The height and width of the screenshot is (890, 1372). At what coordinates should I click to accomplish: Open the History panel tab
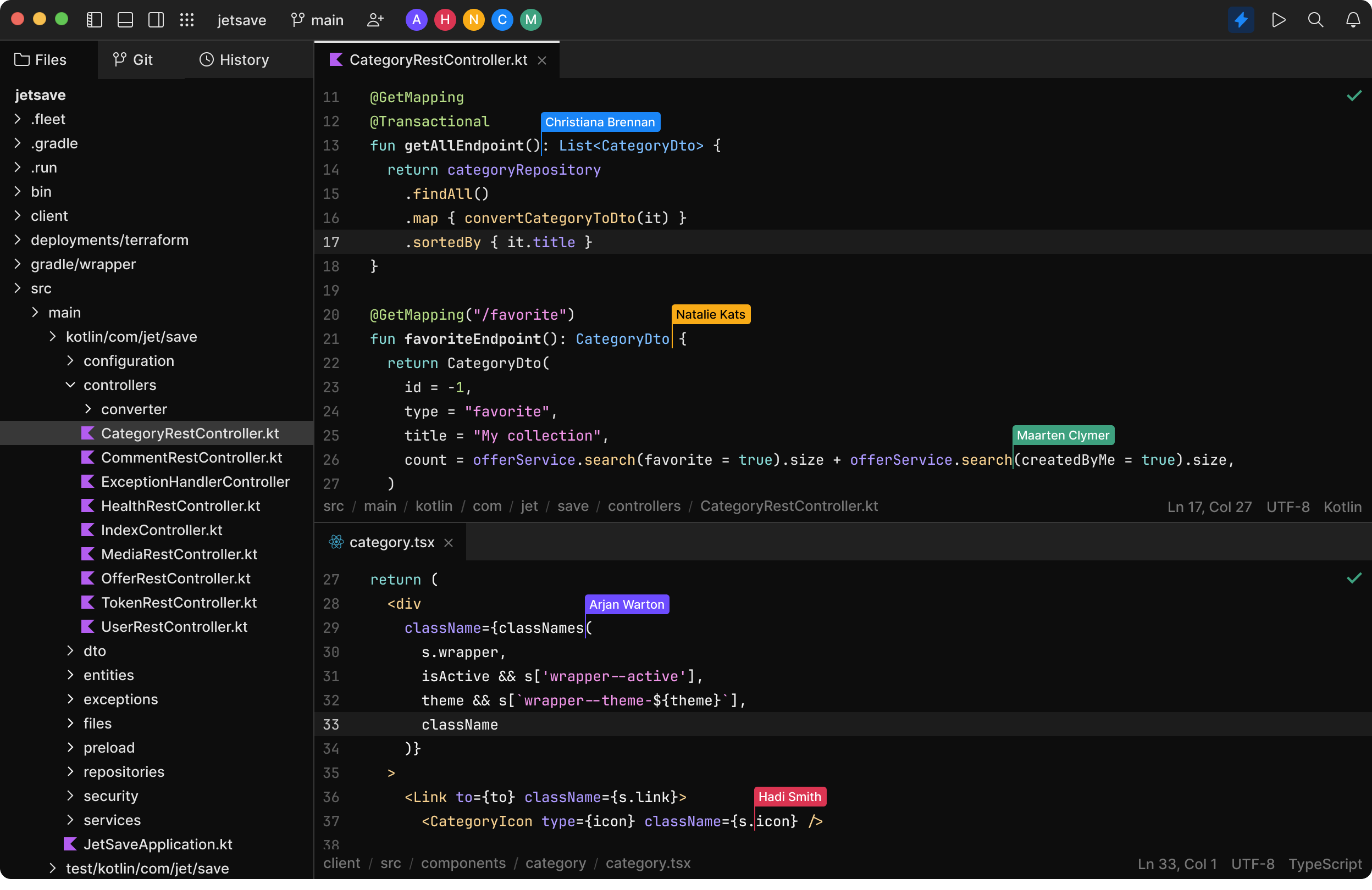233,59
